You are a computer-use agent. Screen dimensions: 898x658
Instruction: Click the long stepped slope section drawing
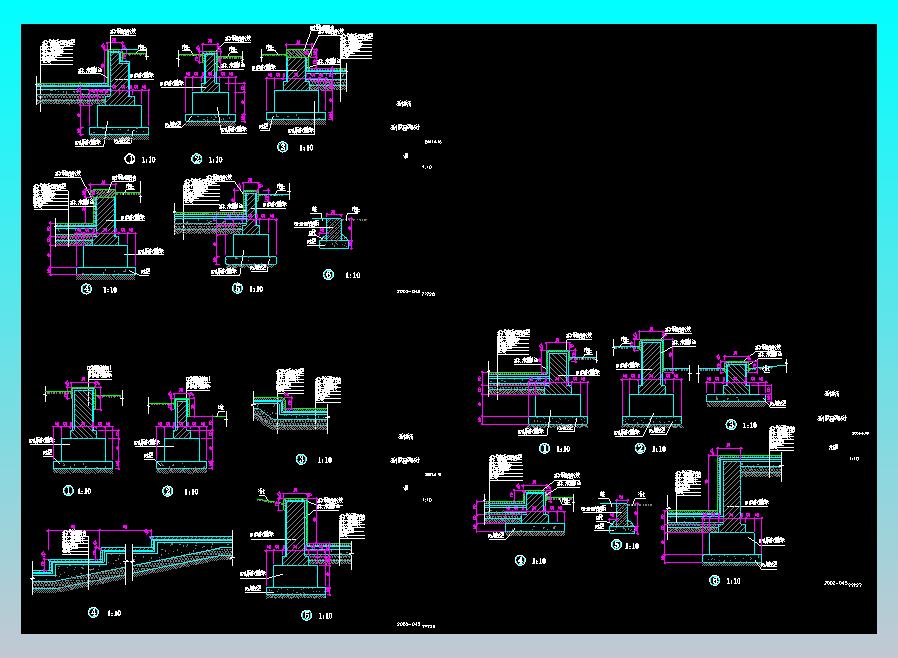[133, 560]
